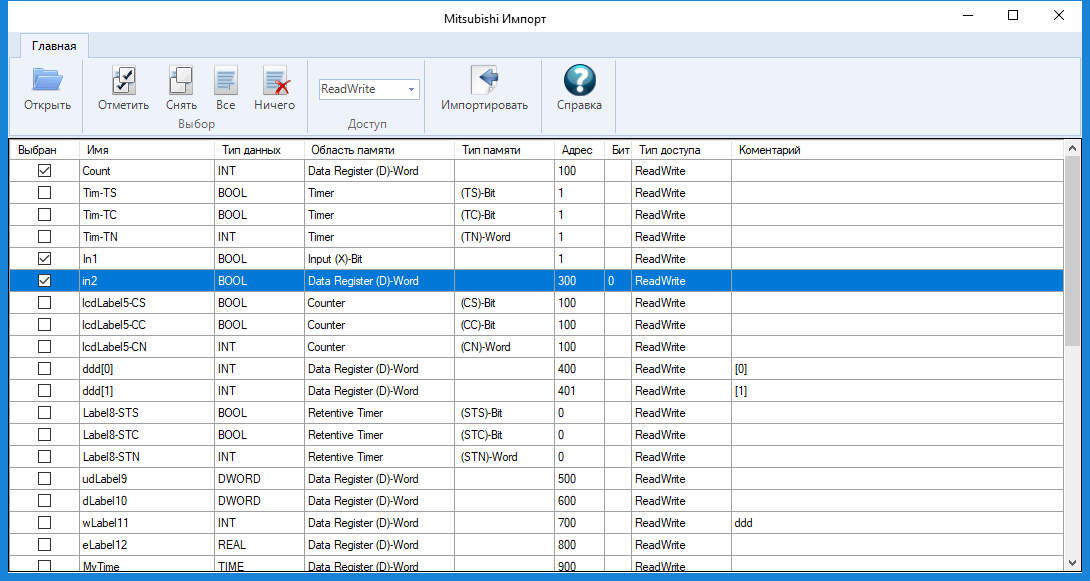Click the Input (X)-Bit memory area cell
1090x581 pixels.
click(x=380, y=259)
